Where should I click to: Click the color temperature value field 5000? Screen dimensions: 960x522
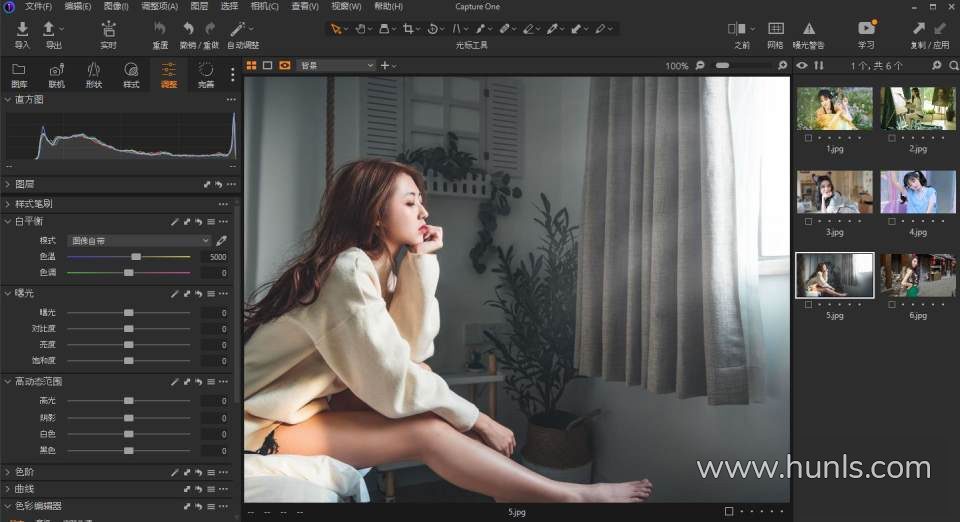click(x=216, y=257)
